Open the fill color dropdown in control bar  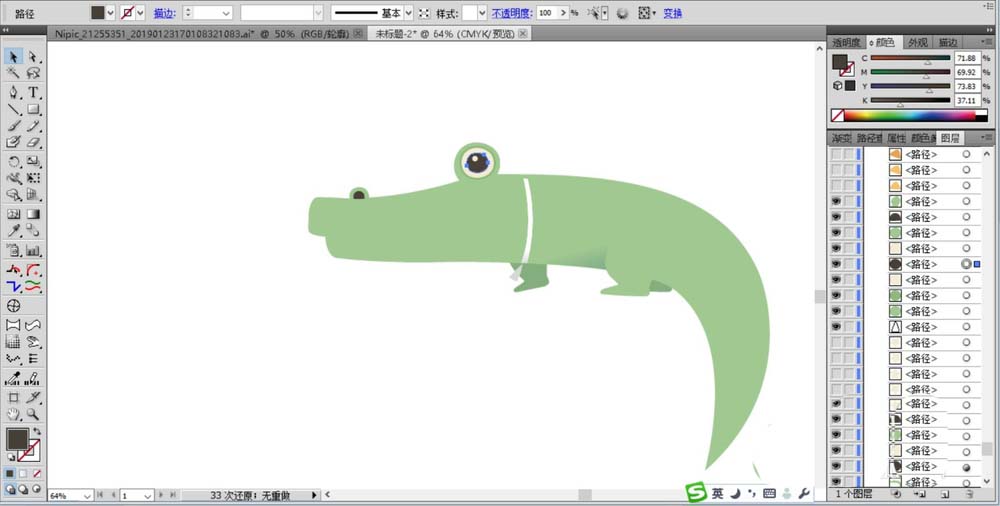(x=111, y=13)
